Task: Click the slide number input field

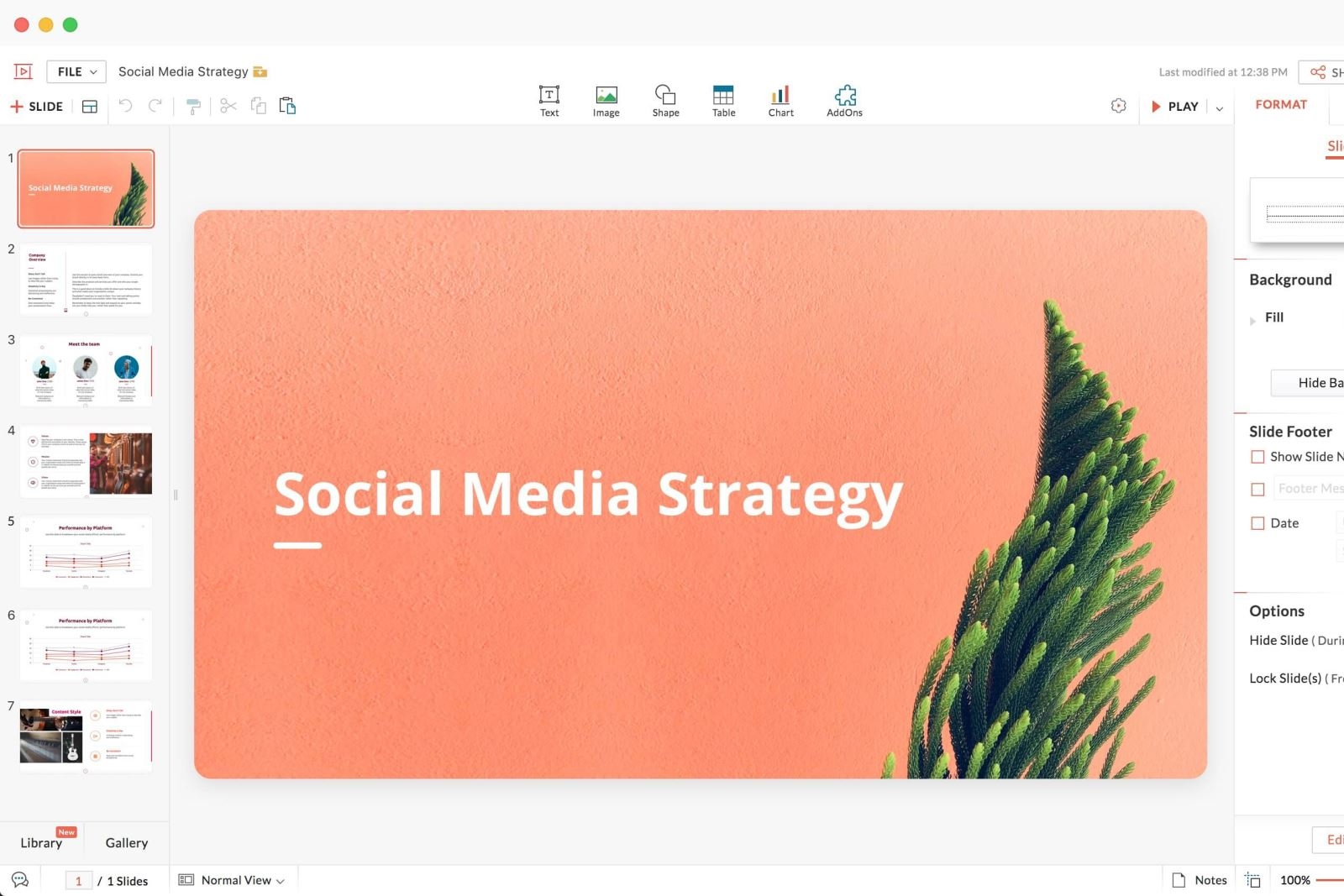Action: point(79,880)
